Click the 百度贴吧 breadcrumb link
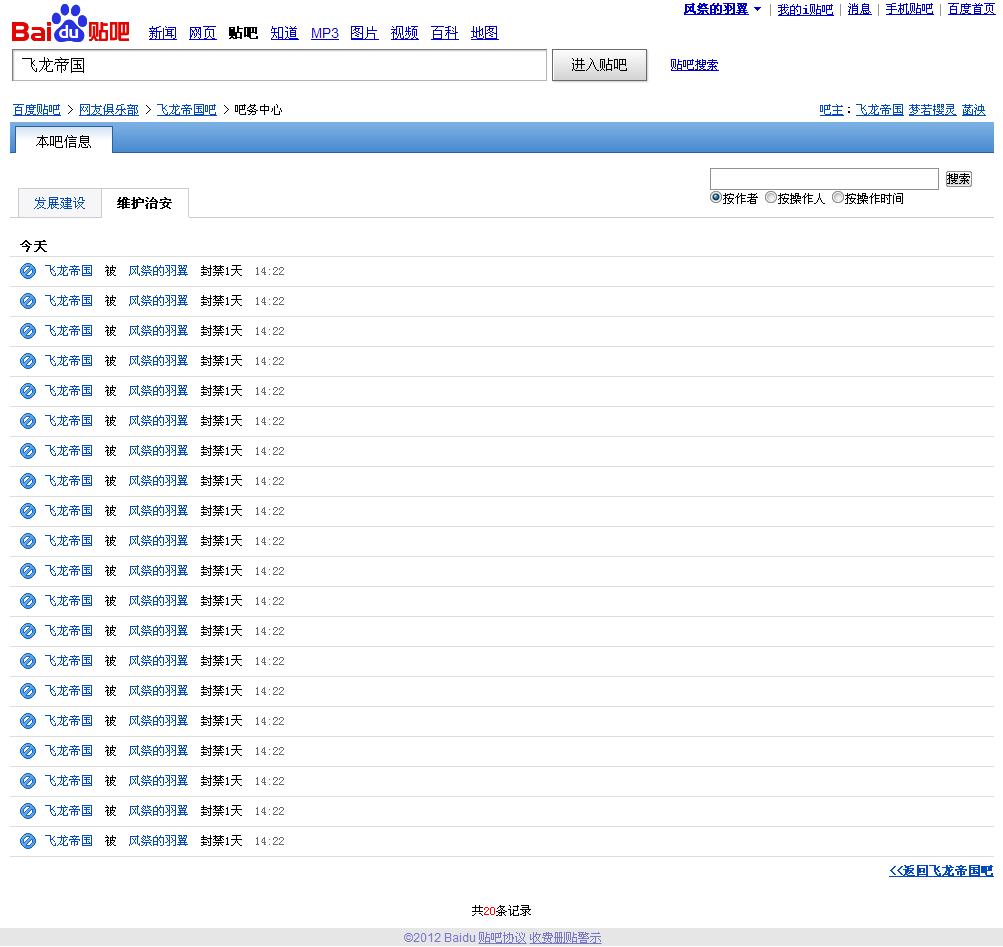The height and width of the screenshot is (947, 1003). (x=36, y=109)
